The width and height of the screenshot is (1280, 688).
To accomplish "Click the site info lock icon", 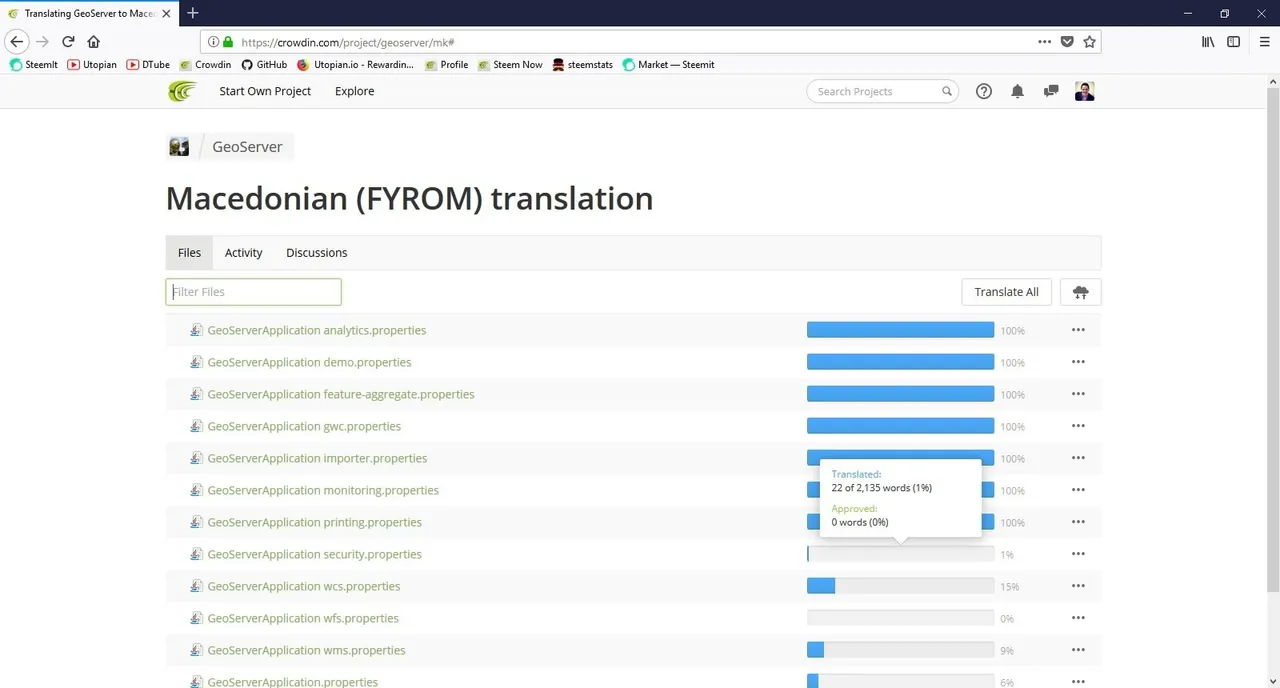I will pyautogui.click(x=228, y=42).
